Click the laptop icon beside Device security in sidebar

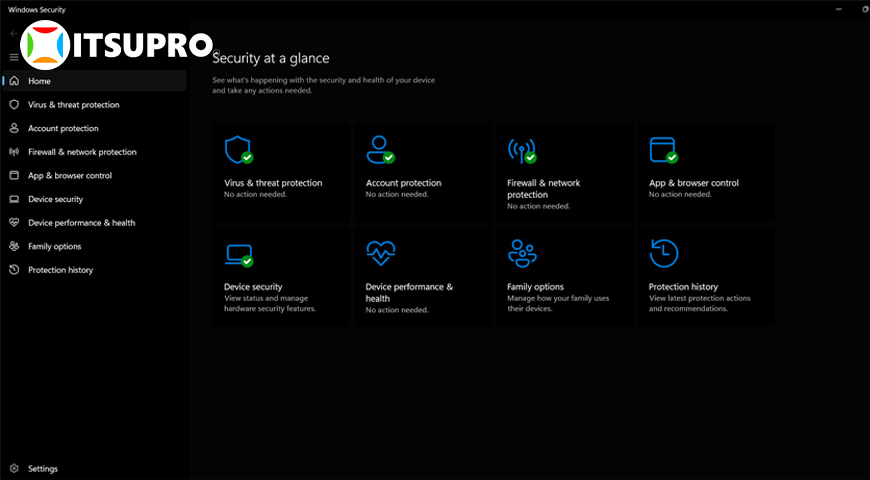[x=14, y=199]
